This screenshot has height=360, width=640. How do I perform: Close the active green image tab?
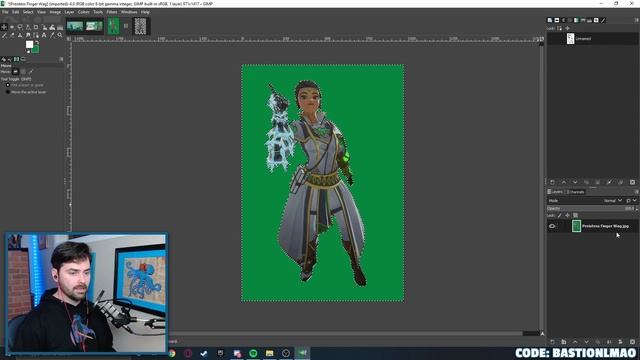tap(126, 26)
